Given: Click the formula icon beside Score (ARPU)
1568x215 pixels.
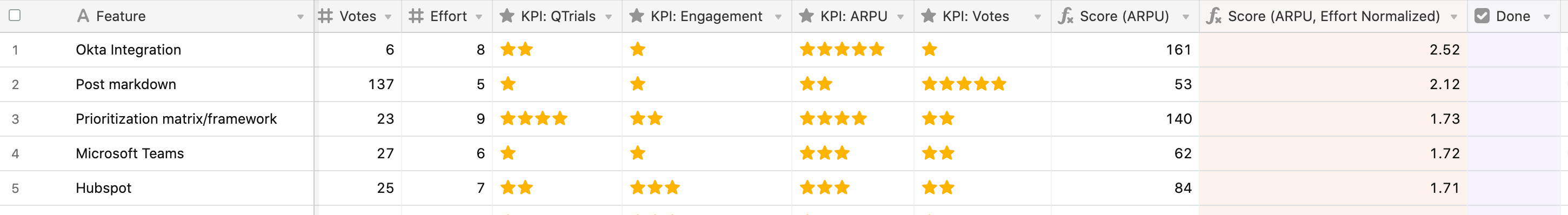Looking at the screenshot, I should click(x=1065, y=16).
